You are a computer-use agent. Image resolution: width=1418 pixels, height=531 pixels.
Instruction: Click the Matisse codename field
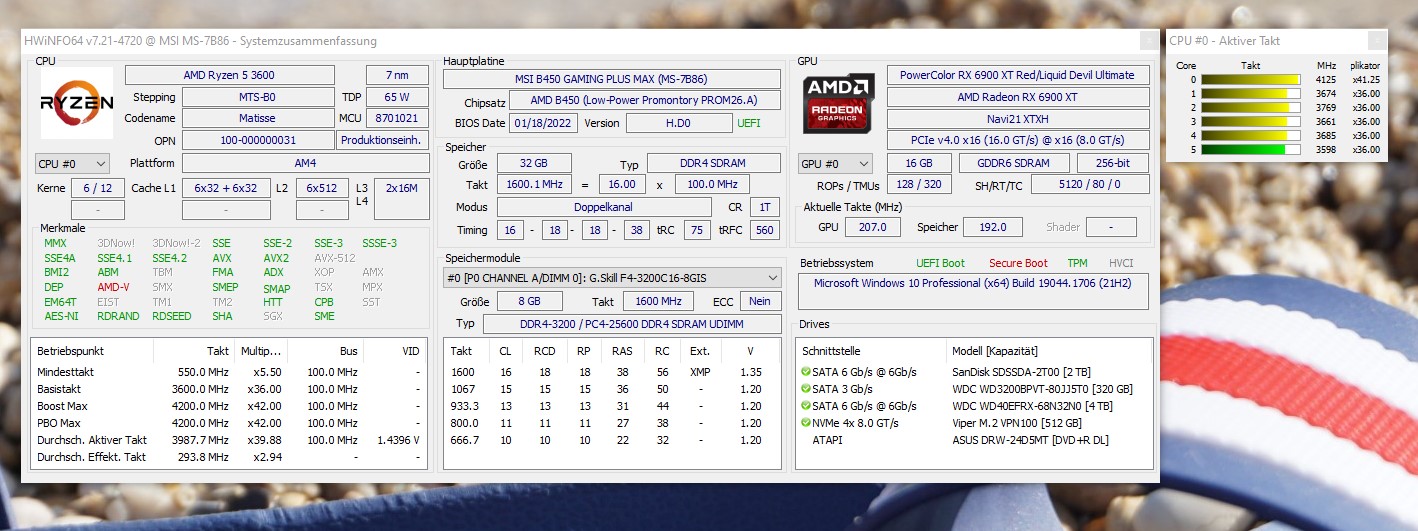pos(258,118)
